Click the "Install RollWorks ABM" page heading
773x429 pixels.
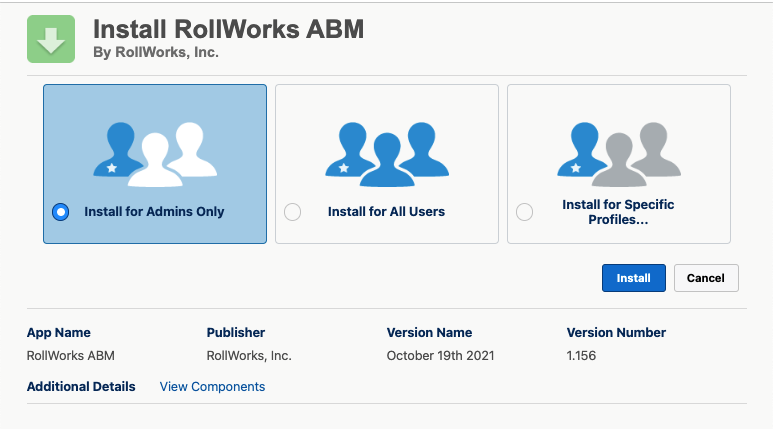click(x=228, y=29)
